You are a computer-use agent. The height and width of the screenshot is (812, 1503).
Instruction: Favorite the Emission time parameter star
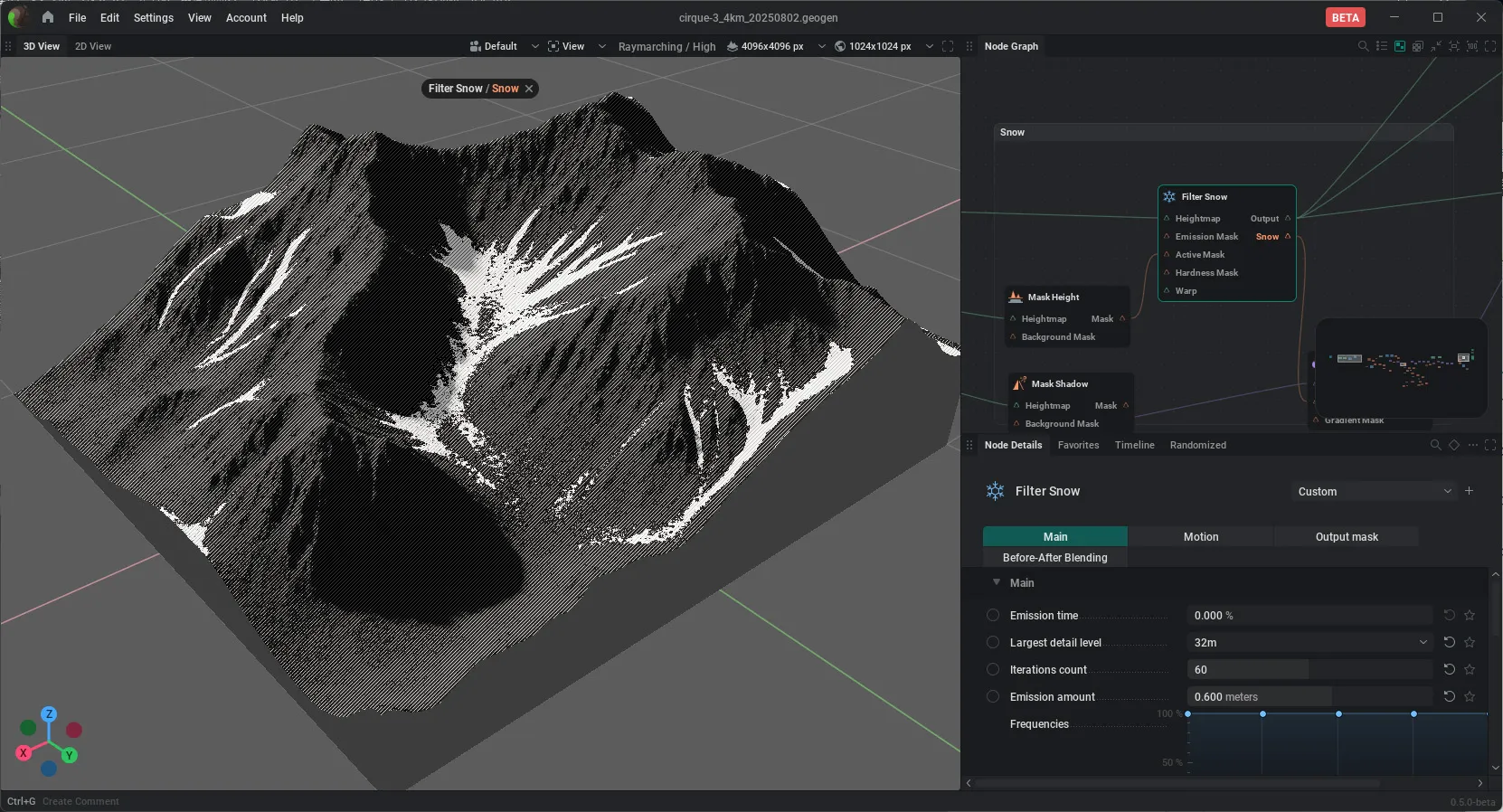[x=1470, y=616]
